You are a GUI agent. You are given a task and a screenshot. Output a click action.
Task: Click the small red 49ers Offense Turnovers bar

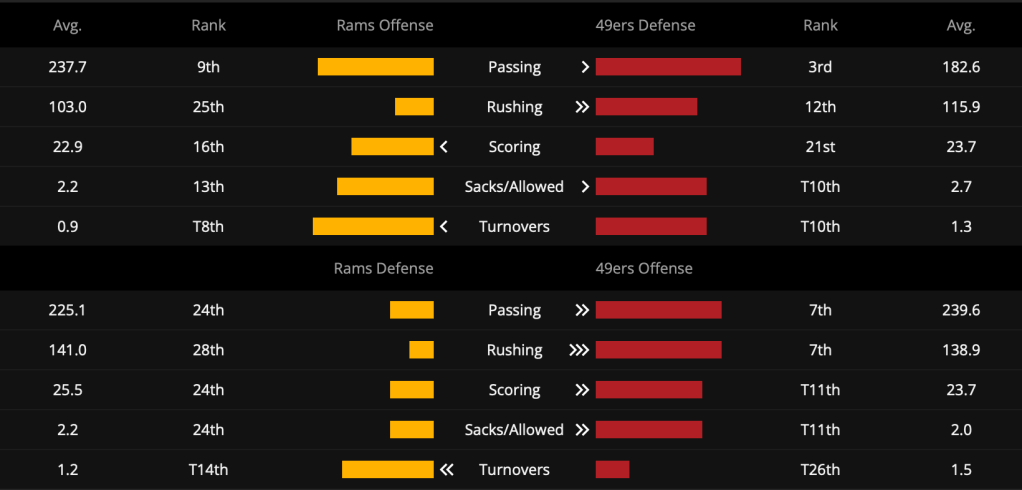tap(613, 469)
